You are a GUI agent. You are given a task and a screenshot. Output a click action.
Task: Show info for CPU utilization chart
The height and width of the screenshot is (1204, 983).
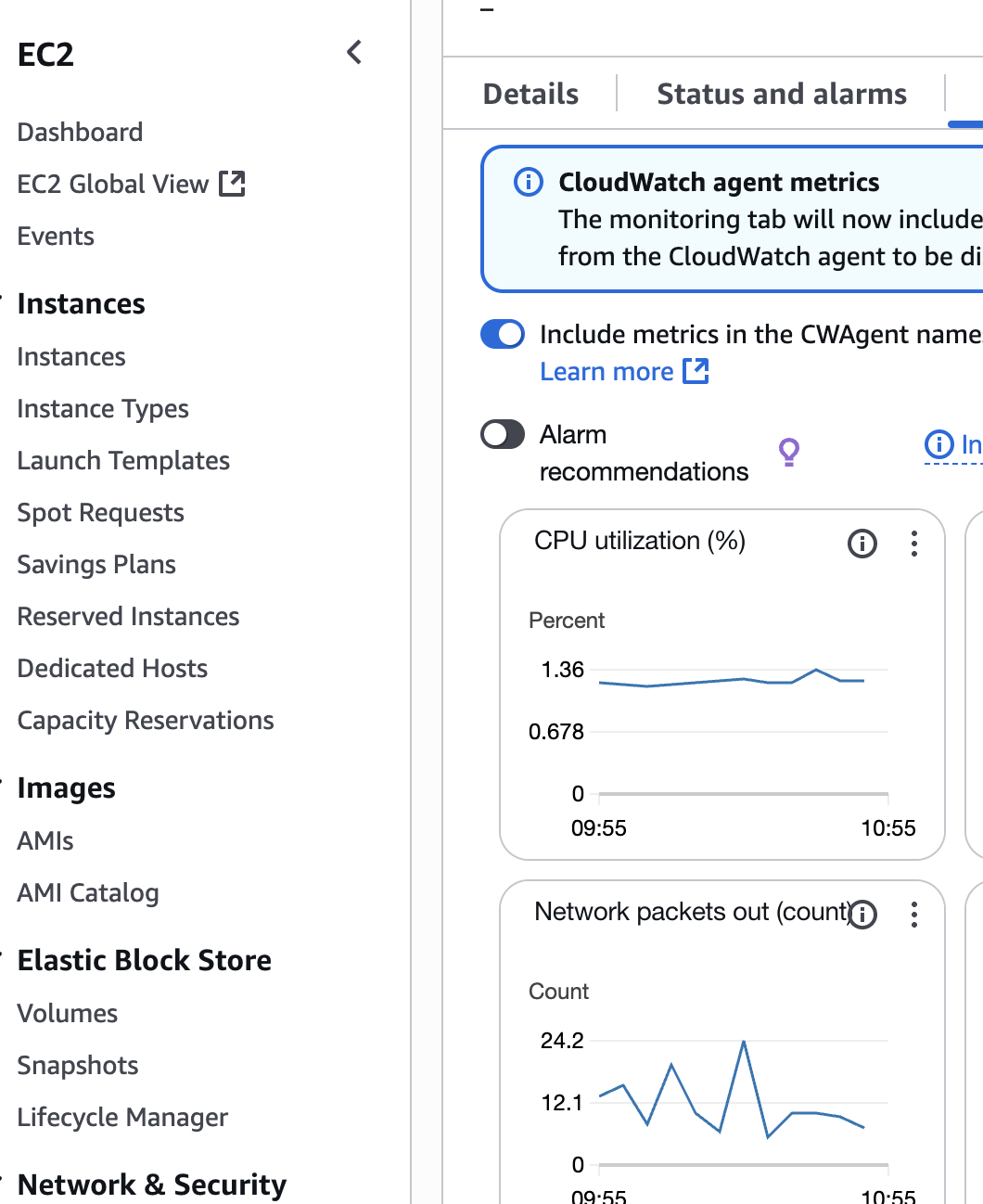click(862, 543)
